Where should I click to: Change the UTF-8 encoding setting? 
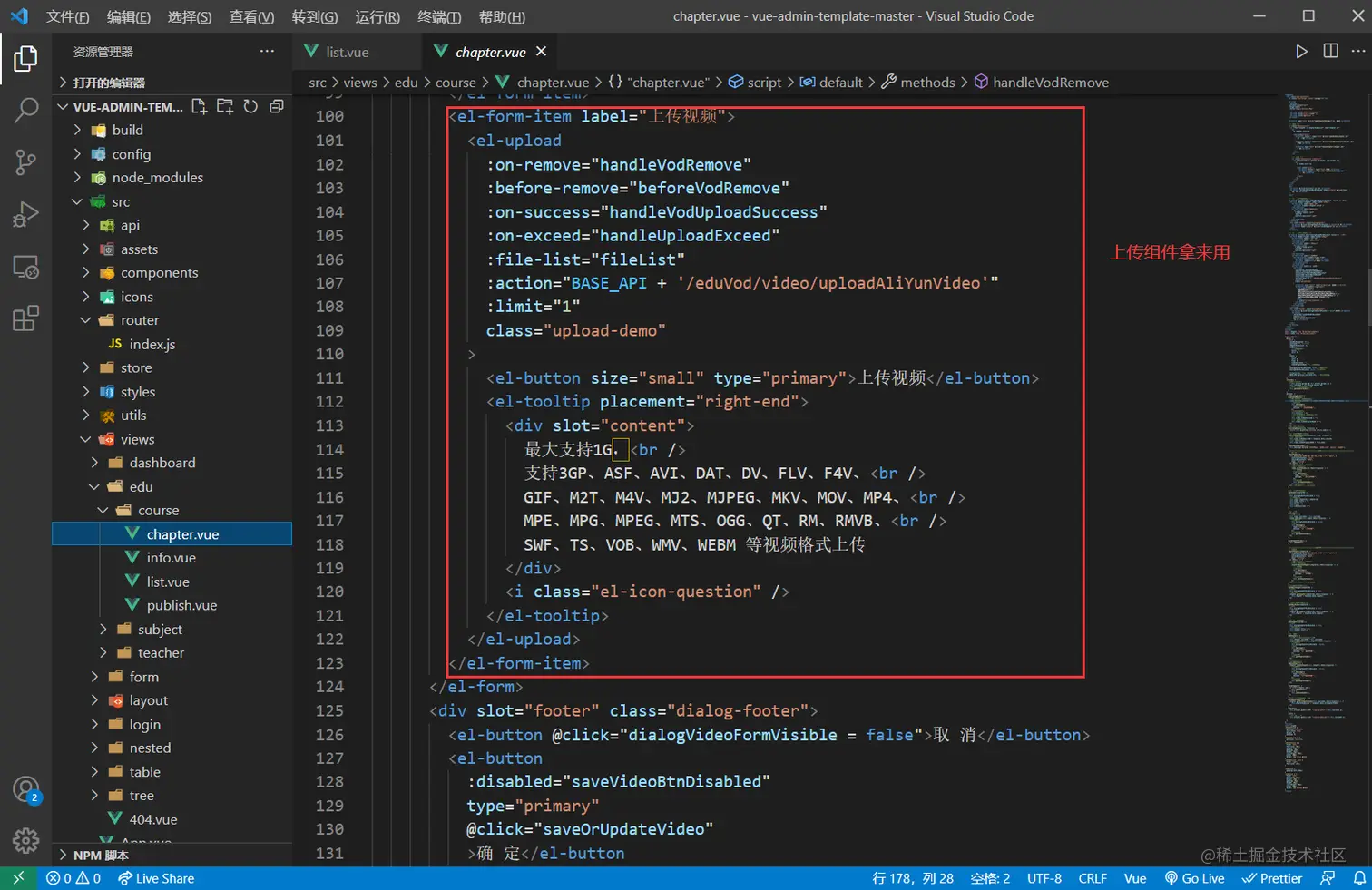coord(1044,878)
